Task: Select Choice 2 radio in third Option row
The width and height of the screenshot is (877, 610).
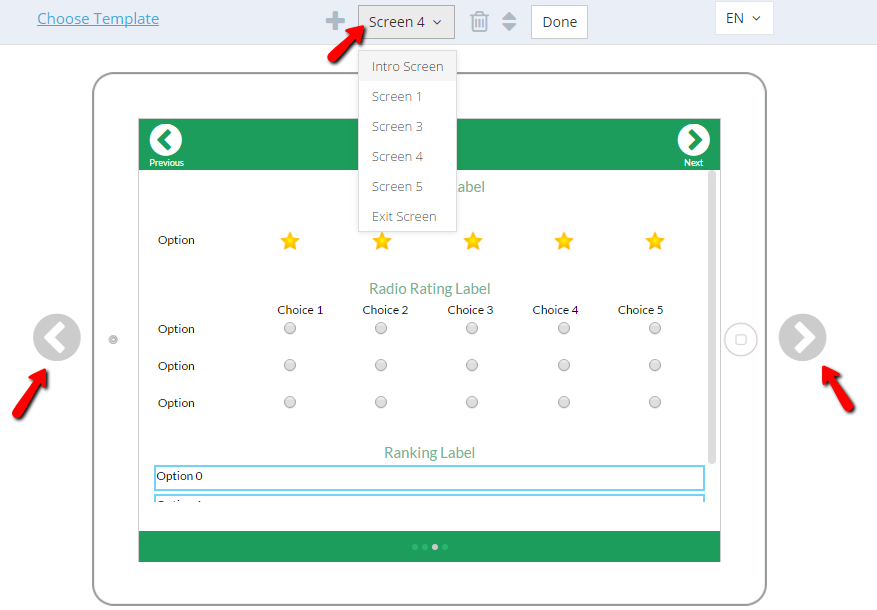Action: click(x=381, y=402)
